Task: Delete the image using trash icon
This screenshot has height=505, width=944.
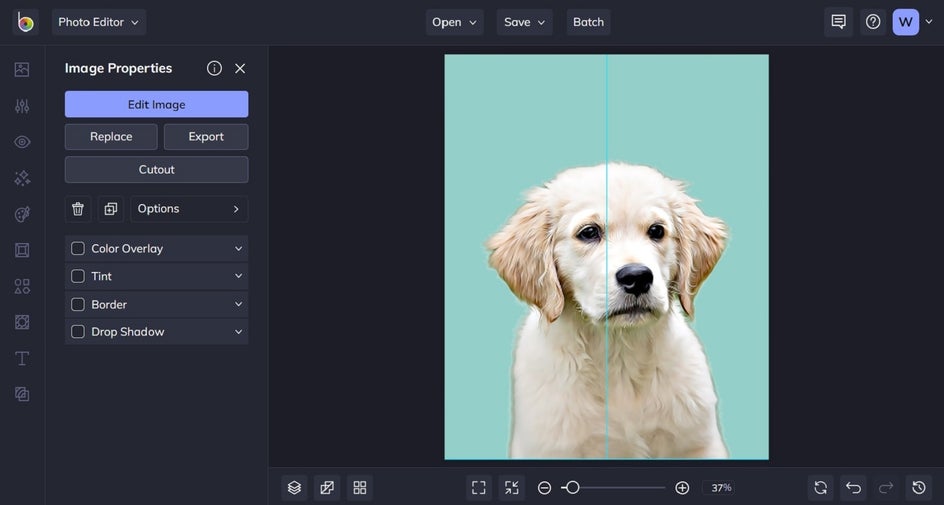Action: point(78,209)
